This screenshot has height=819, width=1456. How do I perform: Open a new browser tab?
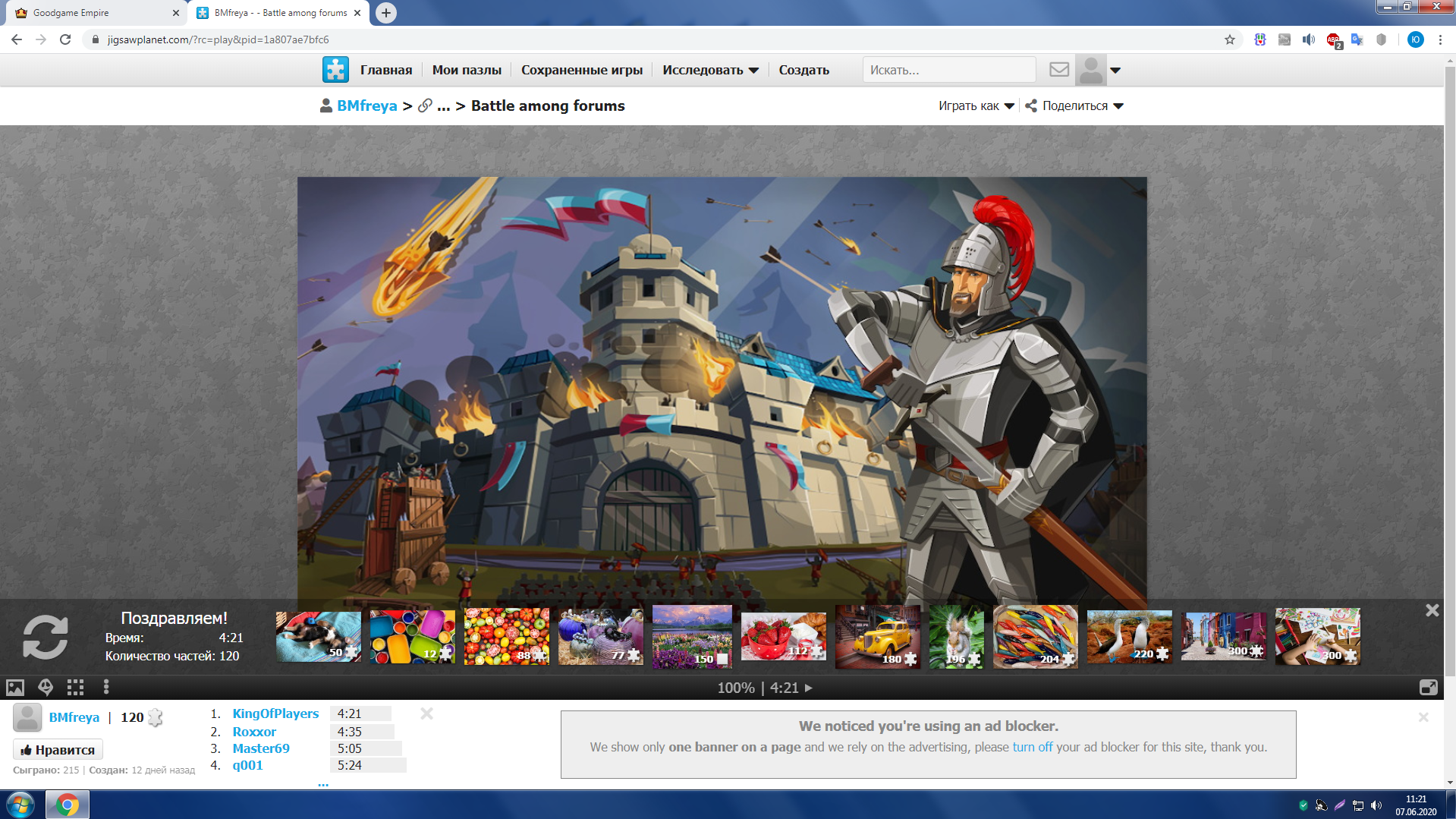386,13
